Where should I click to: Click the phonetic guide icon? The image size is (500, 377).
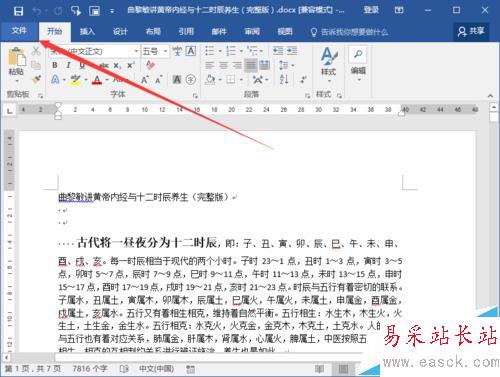[x=177, y=51]
